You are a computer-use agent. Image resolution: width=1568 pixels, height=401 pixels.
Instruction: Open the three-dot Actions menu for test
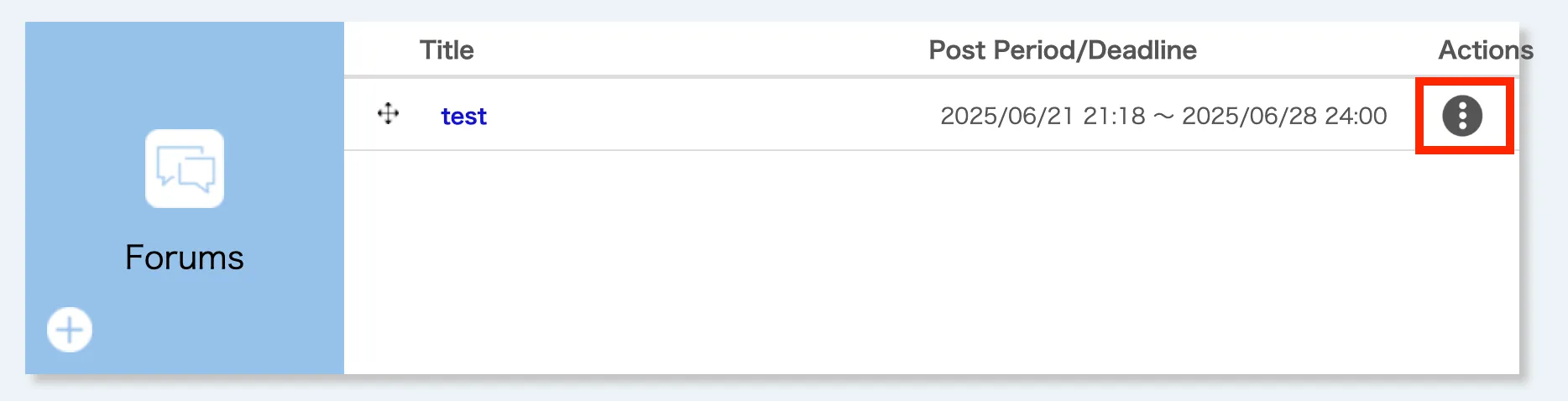[1462, 116]
